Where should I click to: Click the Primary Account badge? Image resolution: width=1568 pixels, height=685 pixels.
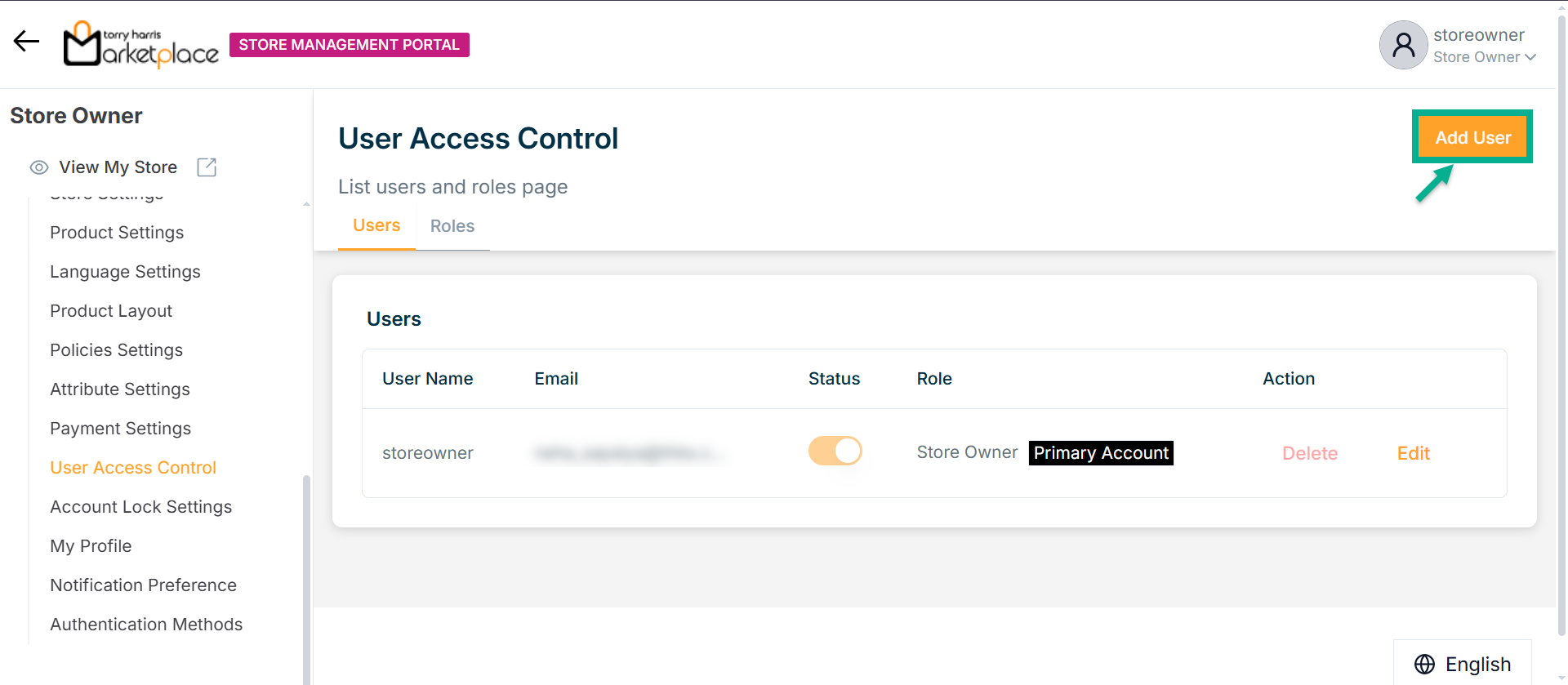[1100, 453]
